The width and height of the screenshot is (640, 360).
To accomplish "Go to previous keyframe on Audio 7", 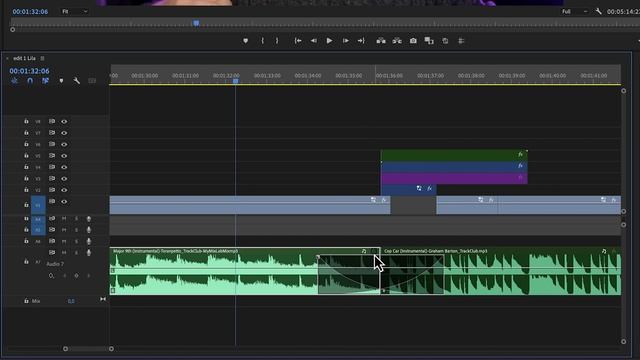I will click(64, 276).
